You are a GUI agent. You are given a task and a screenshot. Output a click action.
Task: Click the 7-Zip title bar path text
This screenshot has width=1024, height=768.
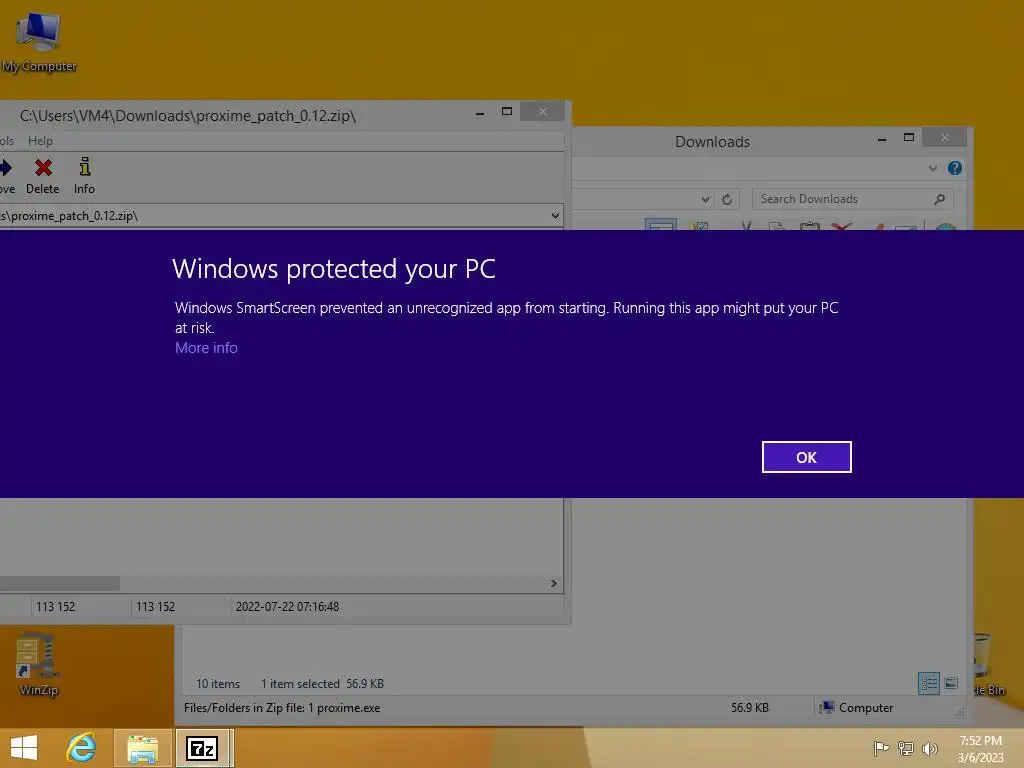[x=187, y=116]
